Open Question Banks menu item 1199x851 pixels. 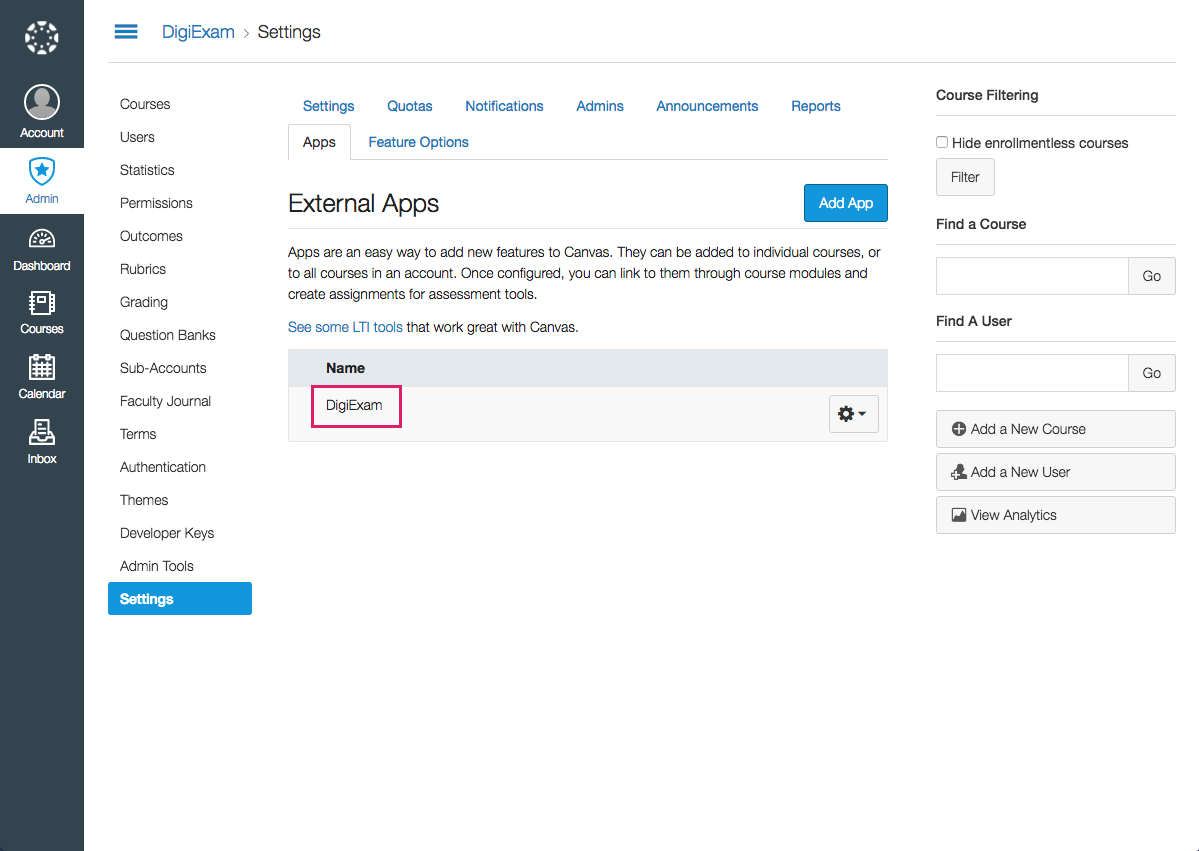(x=167, y=335)
